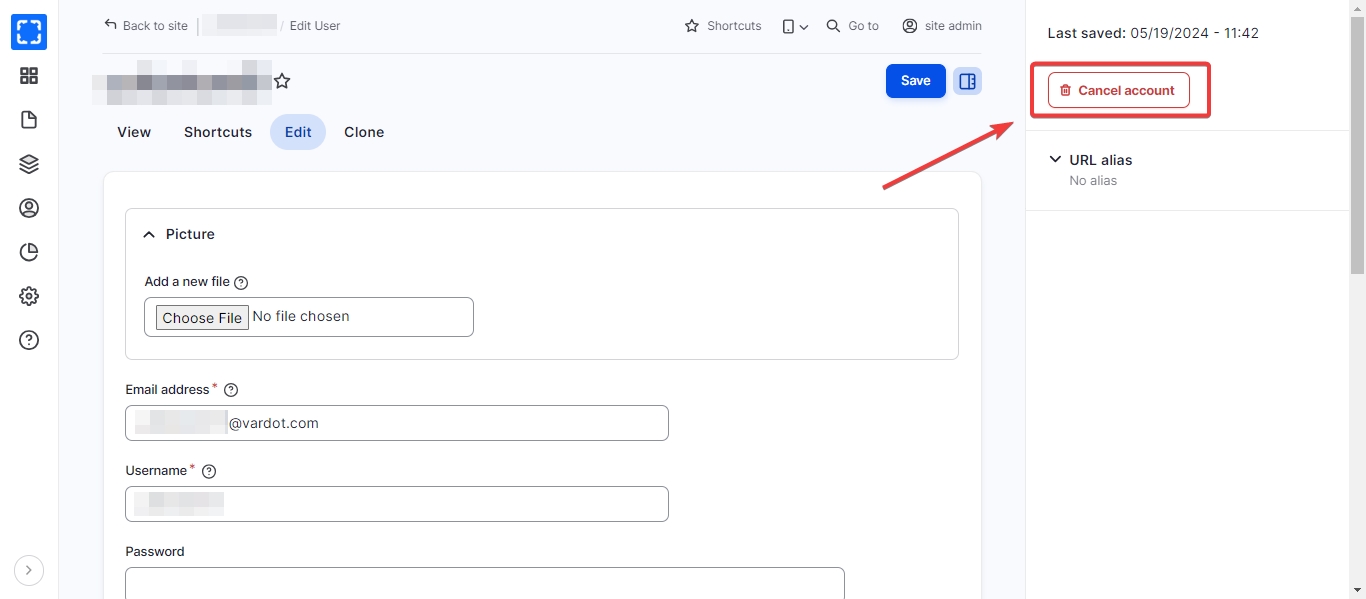Click the Cancel account button
Screen dimensions: 1366x599
click(x=1118, y=90)
